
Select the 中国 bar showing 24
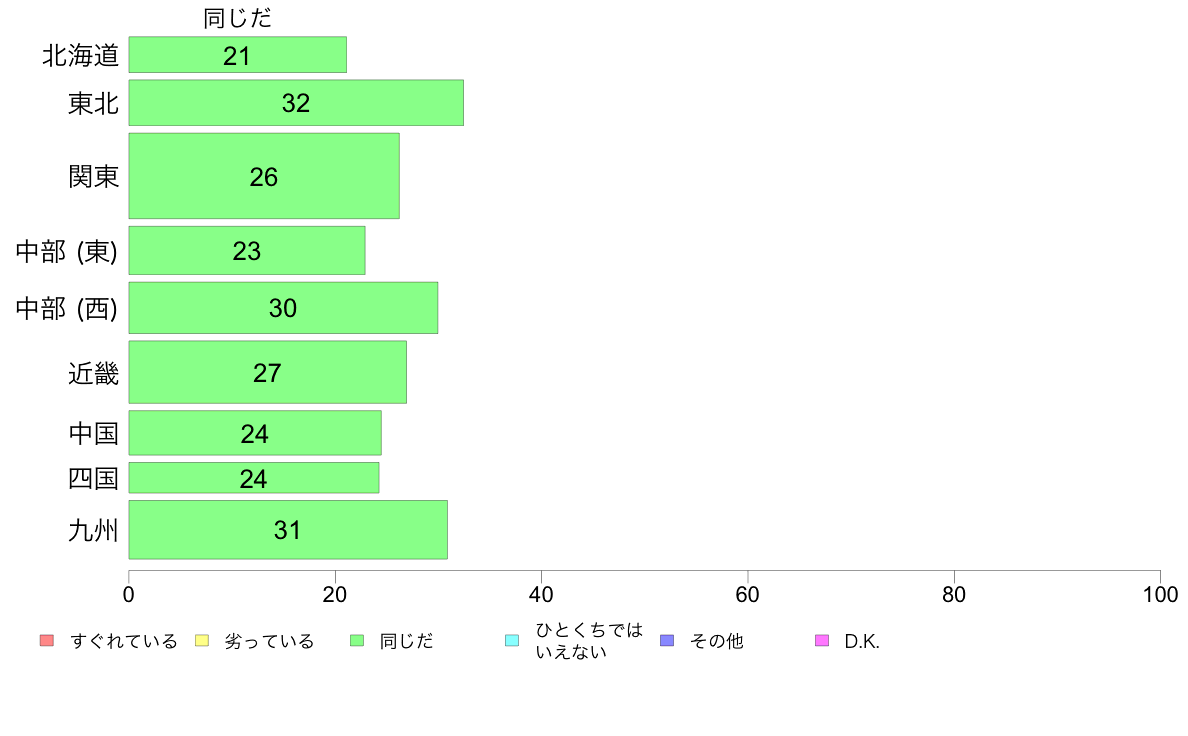pyautogui.click(x=255, y=433)
